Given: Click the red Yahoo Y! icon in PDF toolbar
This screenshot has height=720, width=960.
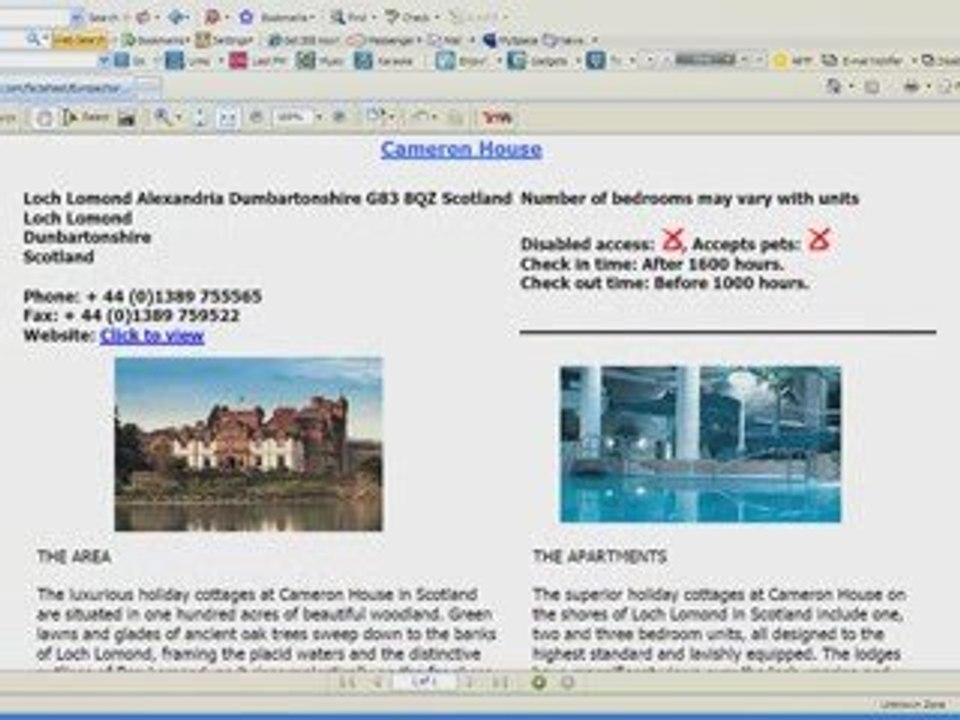Looking at the screenshot, I should point(497,117).
